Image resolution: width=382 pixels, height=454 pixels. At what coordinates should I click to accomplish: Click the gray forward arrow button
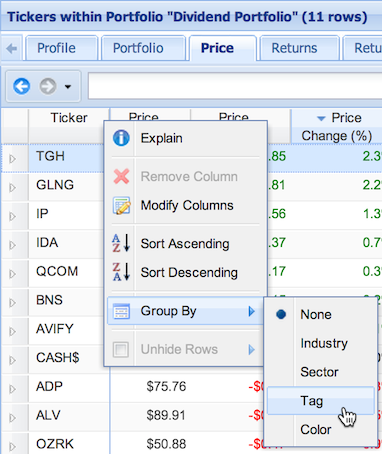(48, 87)
